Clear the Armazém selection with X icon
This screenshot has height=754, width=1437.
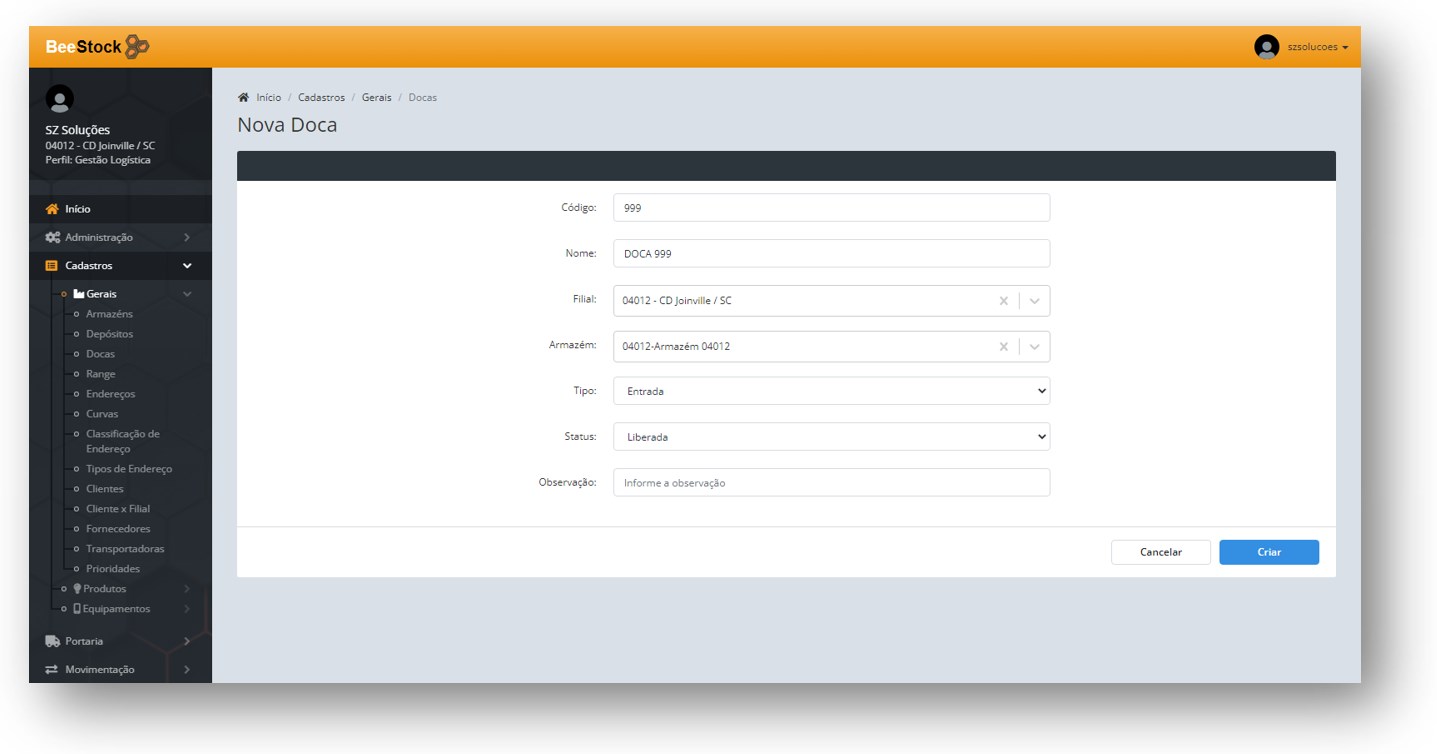coord(1003,347)
